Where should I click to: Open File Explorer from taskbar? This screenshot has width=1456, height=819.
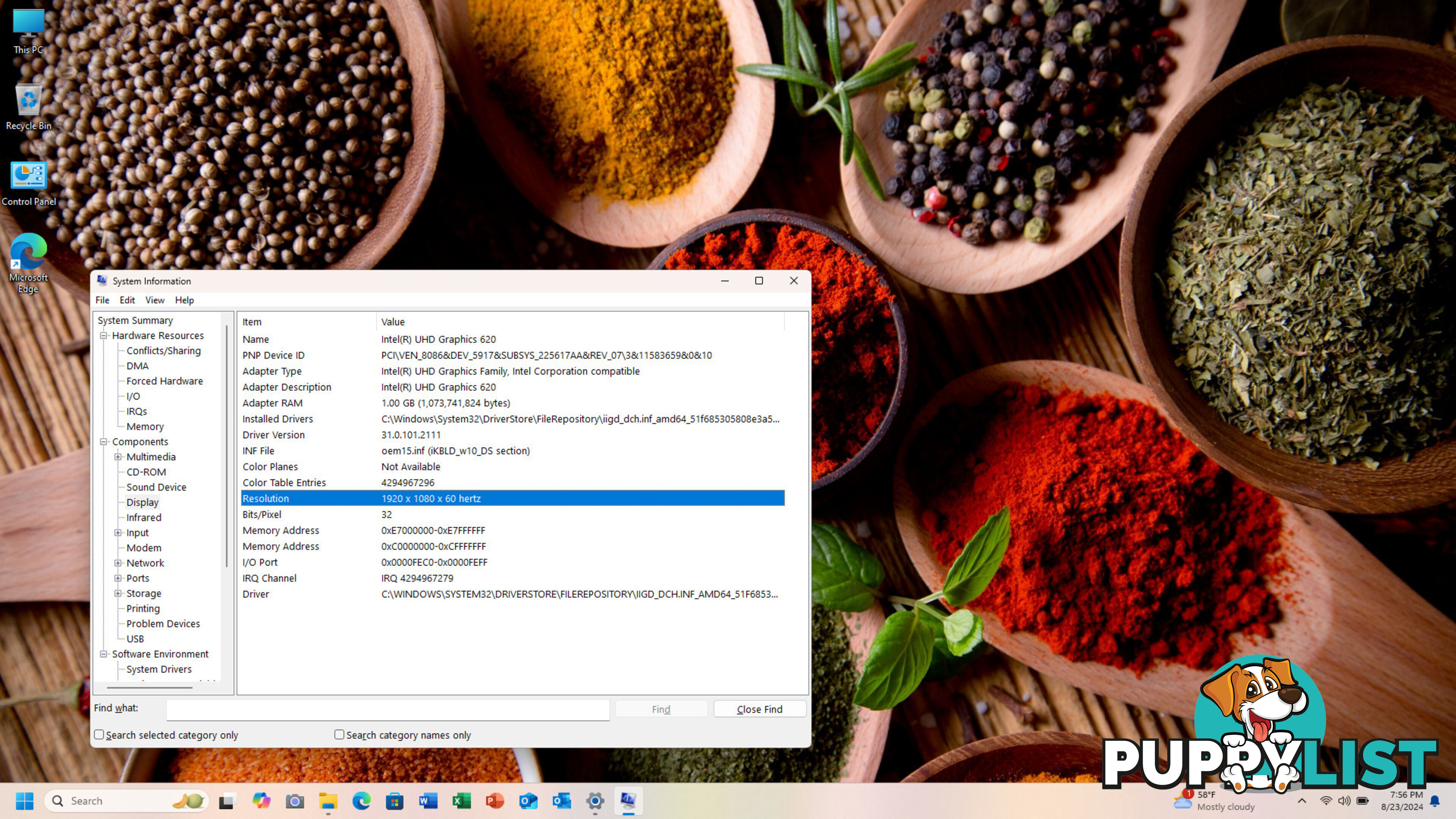click(x=328, y=801)
